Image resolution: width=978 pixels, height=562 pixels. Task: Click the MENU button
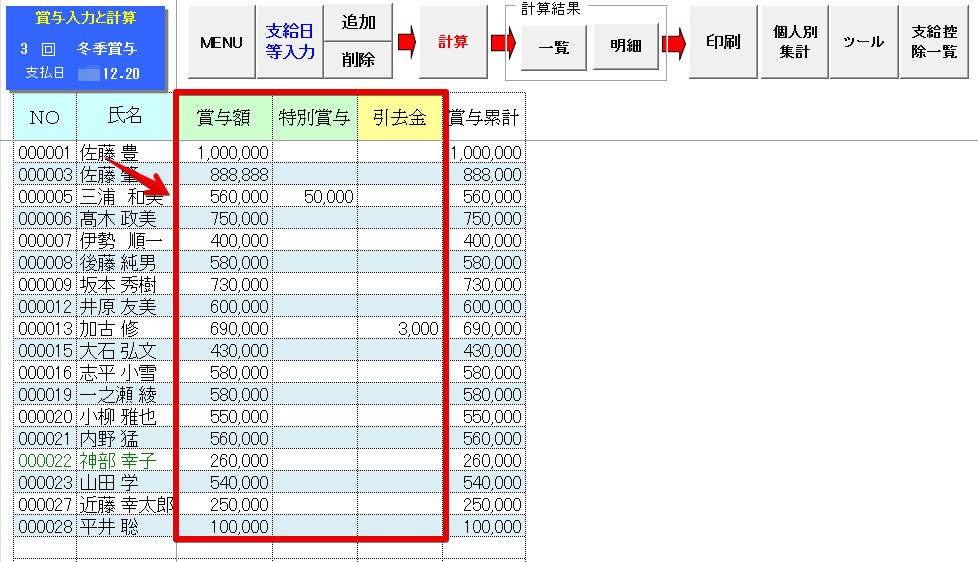click(x=222, y=43)
